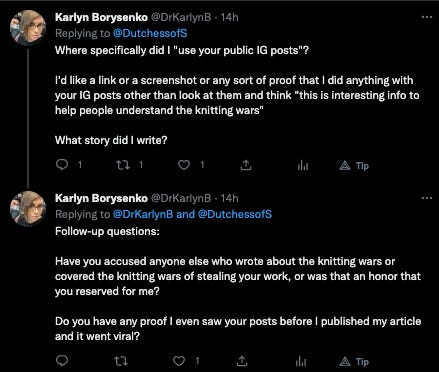The height and width of the screenshot is (372, 439).
Task: Reply to the first tweet
Action: click(x=62, y=165)
